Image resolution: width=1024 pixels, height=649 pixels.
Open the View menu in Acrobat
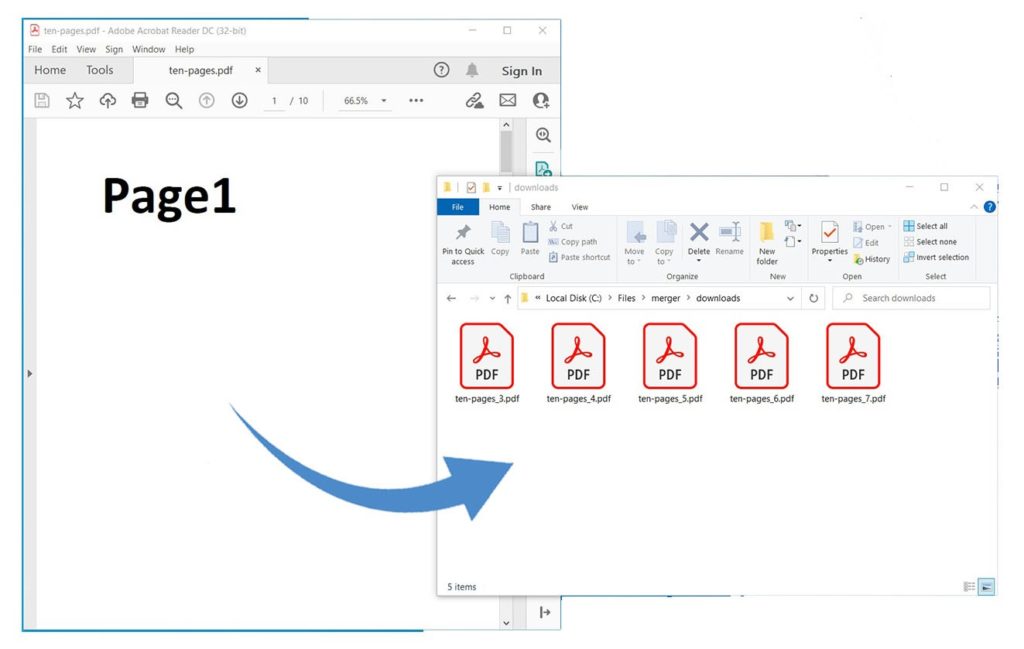[85, 49]
